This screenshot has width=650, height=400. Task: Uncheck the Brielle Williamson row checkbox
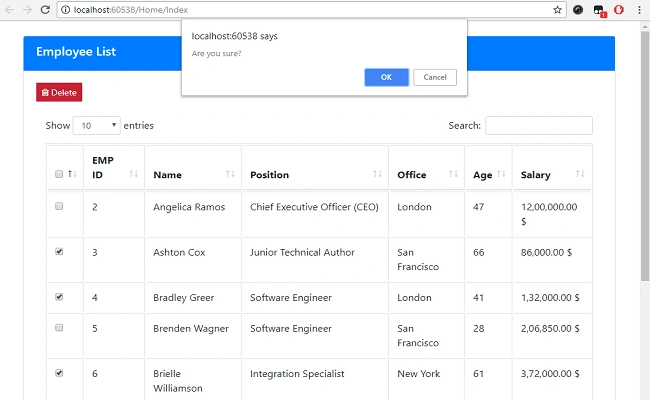[59, 373]
